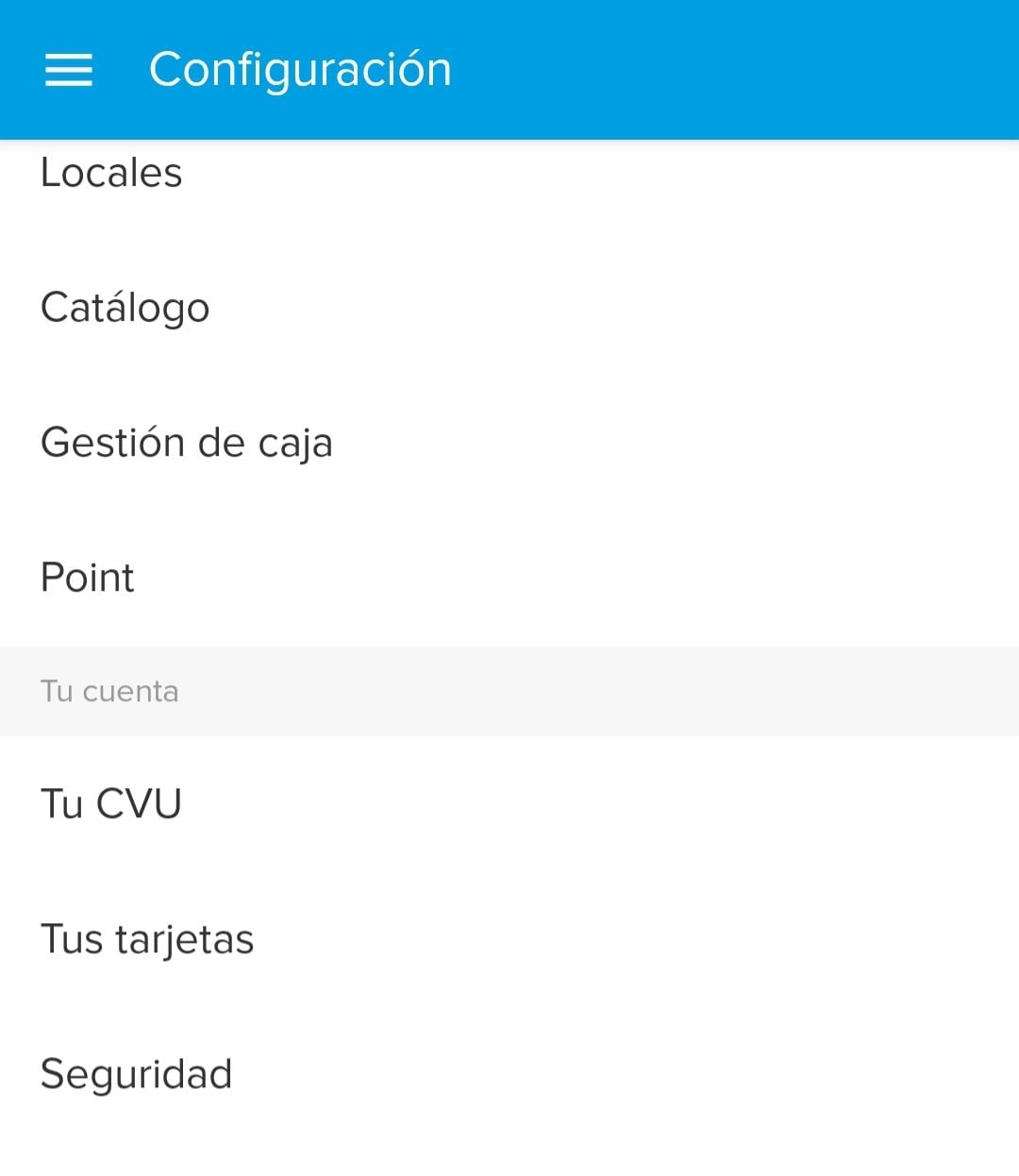Image resolution: width=1019 pixels, height=1176 pixels.
Task: Select the Tu CVU row
Action: pos(509,804)
